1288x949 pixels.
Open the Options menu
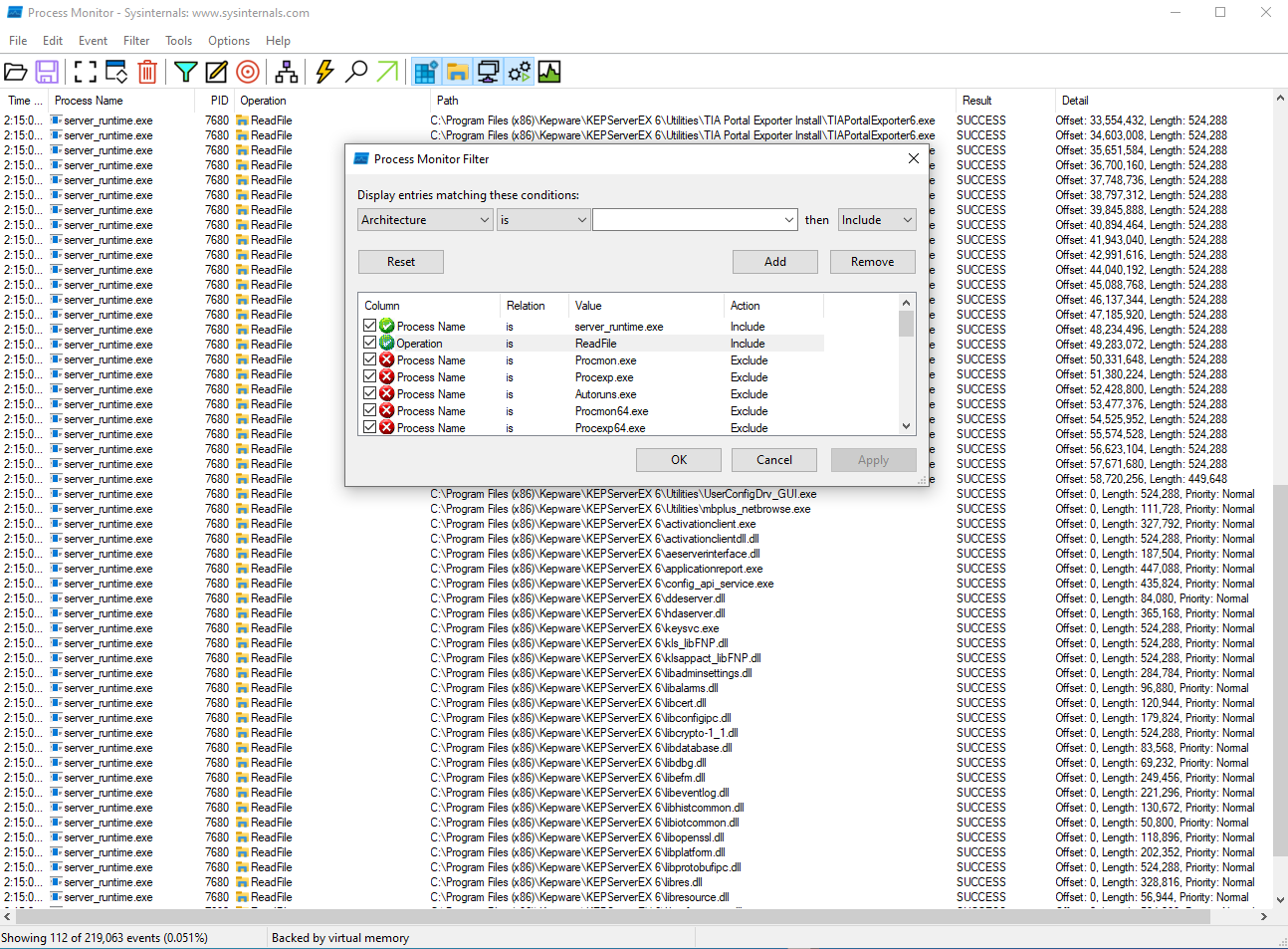pos(229,41)
